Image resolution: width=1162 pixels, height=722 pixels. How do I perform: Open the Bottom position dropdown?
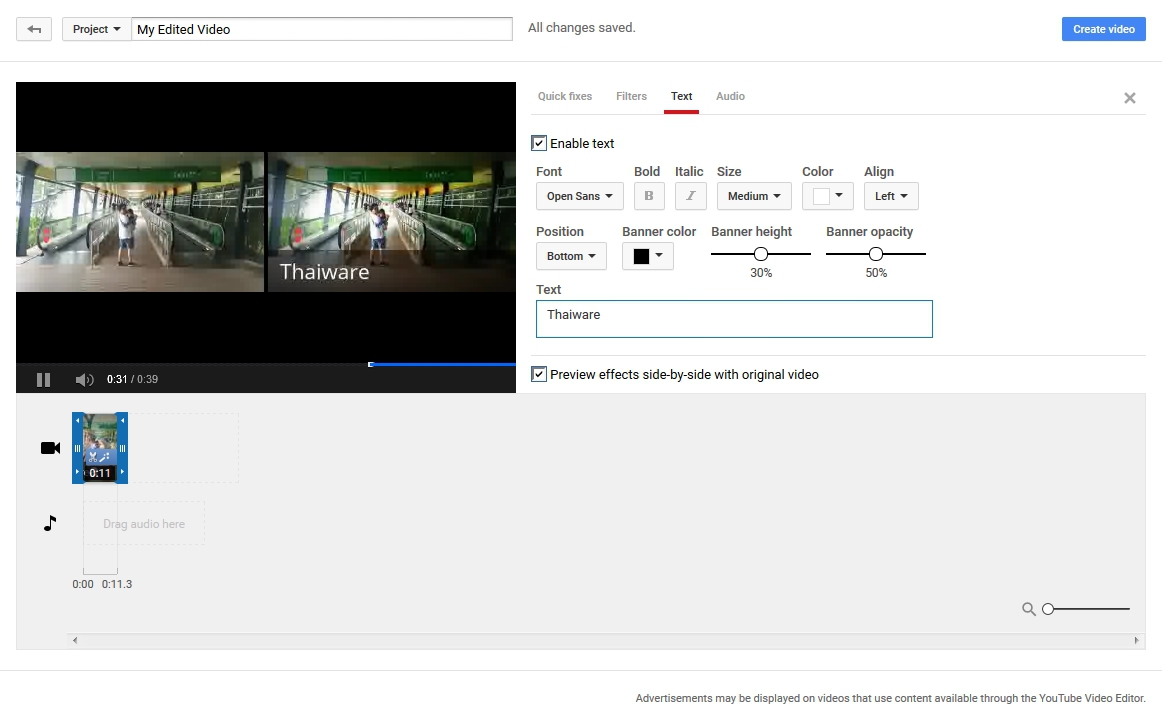click(x=570, y=256)
